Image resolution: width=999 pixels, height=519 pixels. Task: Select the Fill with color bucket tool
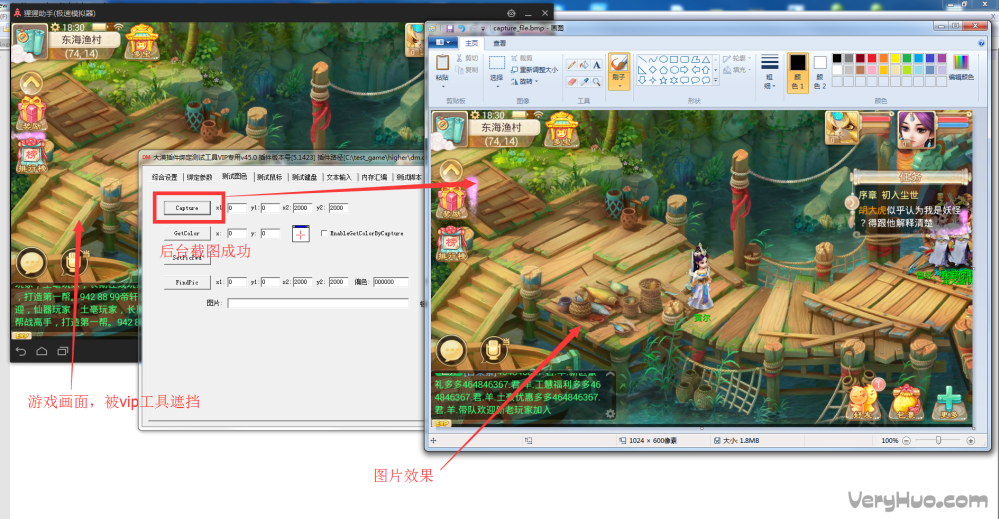click(x=584, y=65)
